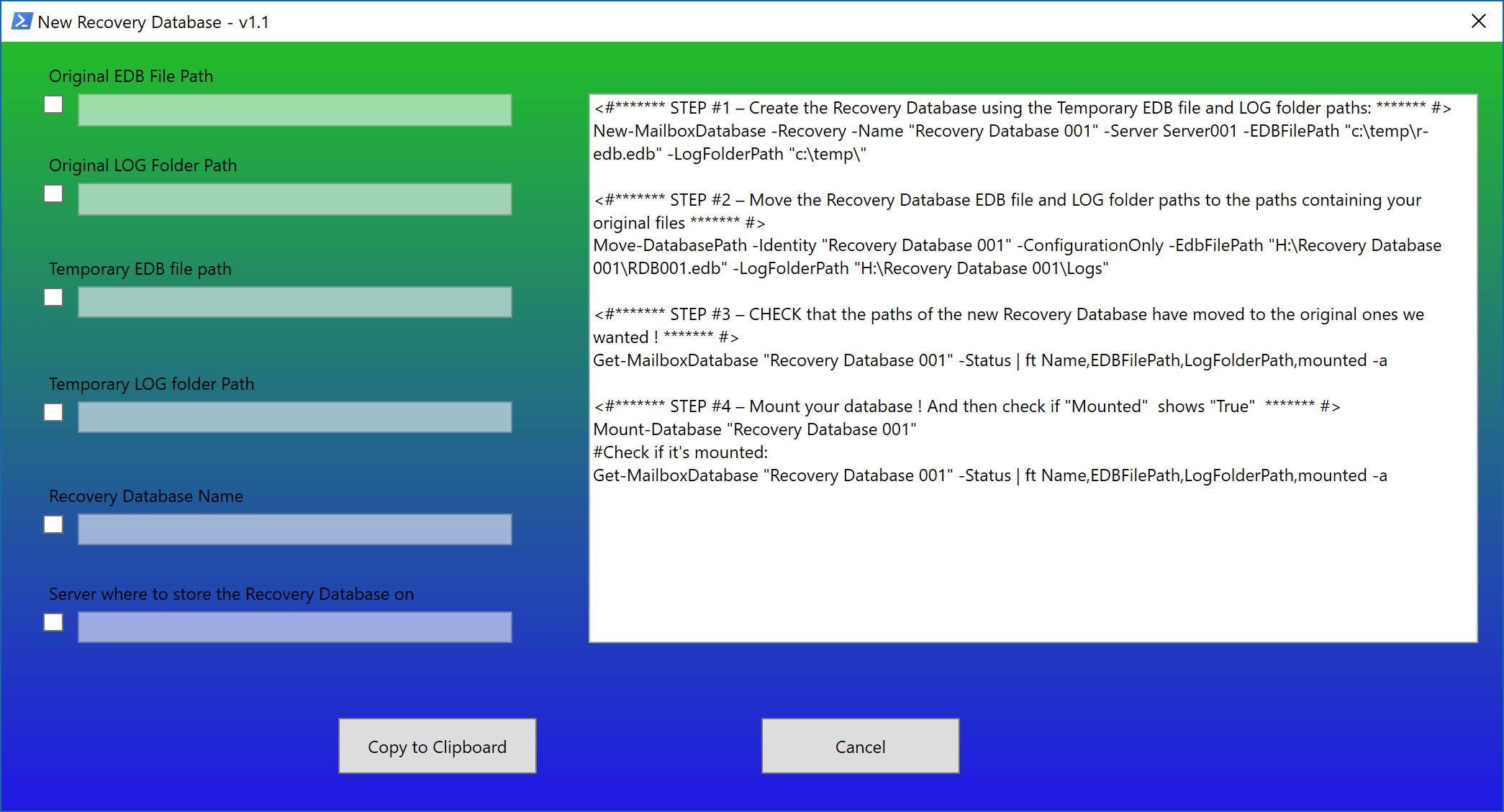Click the Recovery Database Name textbox
This screenshot has width=1504, height=812.
click(294, 529)
